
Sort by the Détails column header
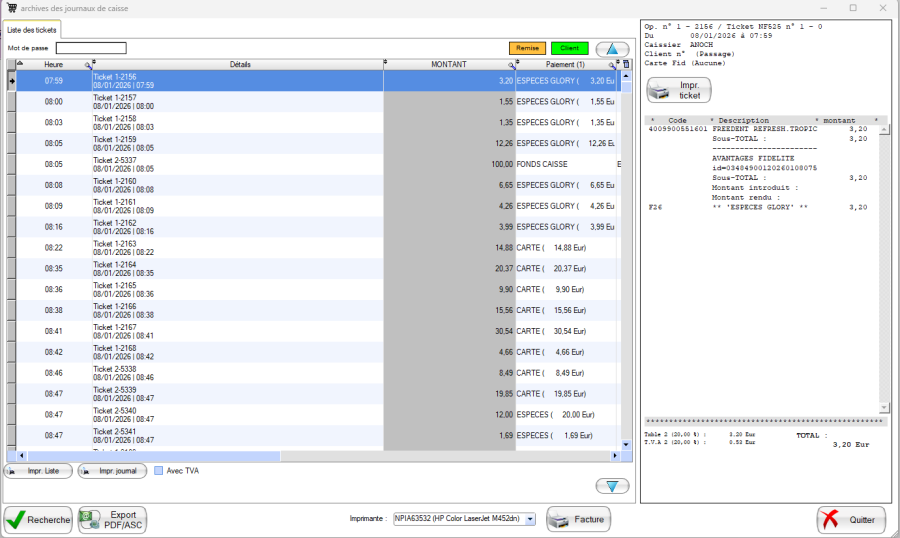[x=239, y=65]
